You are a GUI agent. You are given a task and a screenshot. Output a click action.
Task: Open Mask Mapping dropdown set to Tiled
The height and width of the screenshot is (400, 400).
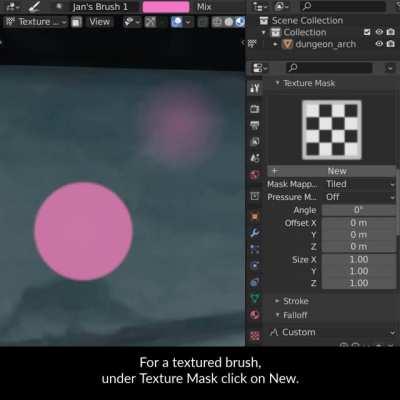tap(359, 184)
